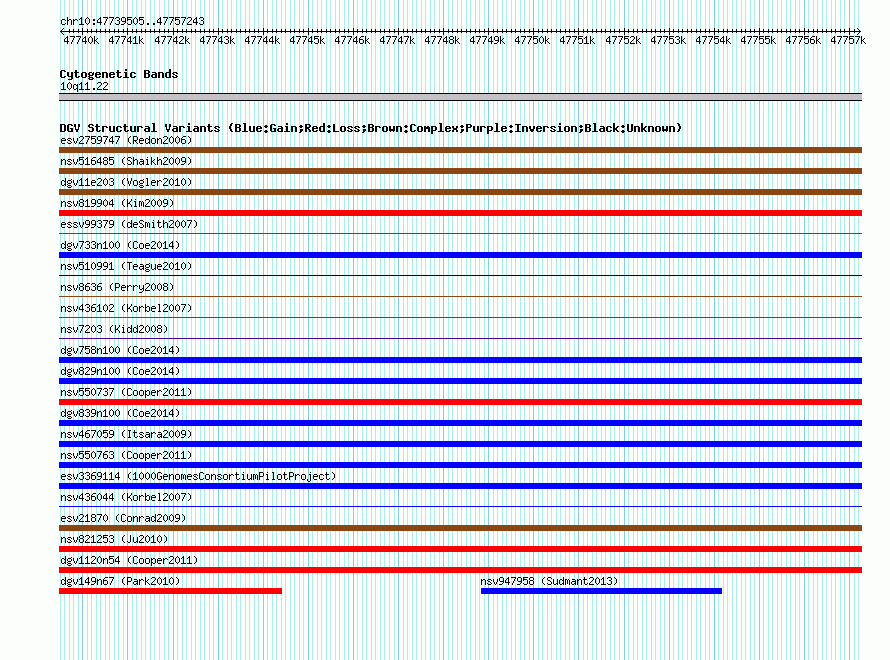Click the 47740k ruler tick label
Image resolution: width=890 pixels, height=660 pixels.
[x=81, y=40]
